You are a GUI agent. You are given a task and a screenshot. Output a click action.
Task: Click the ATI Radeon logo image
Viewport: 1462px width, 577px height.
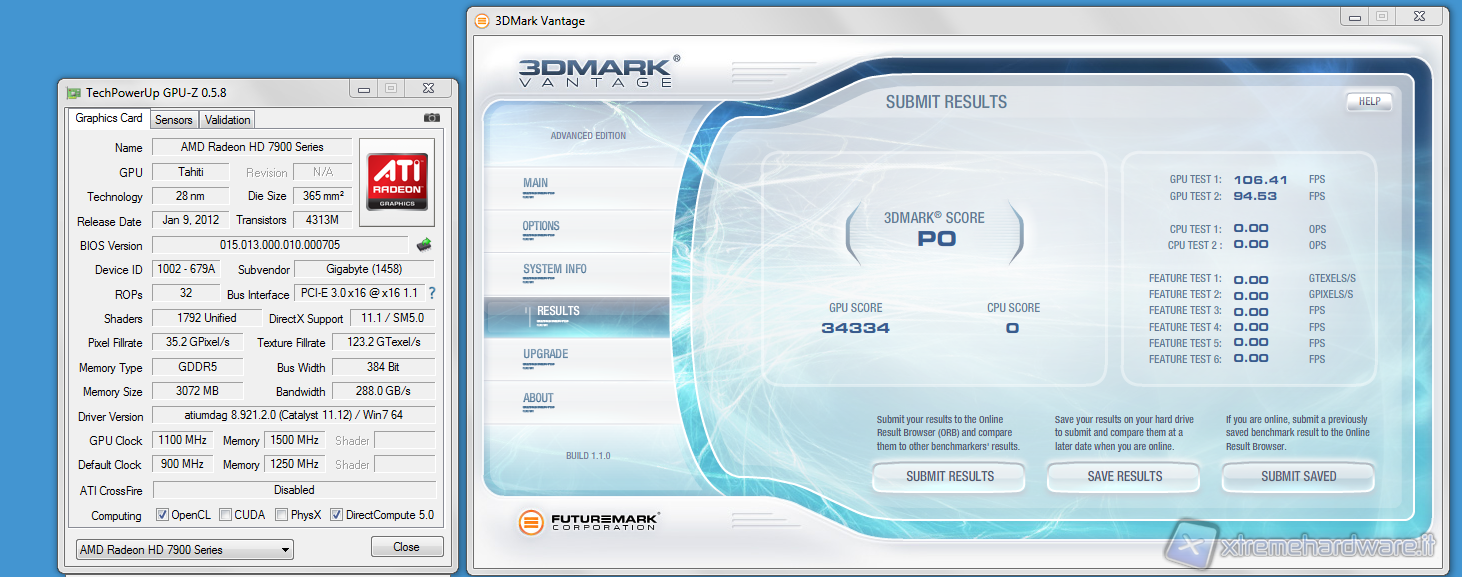point(397,181)
